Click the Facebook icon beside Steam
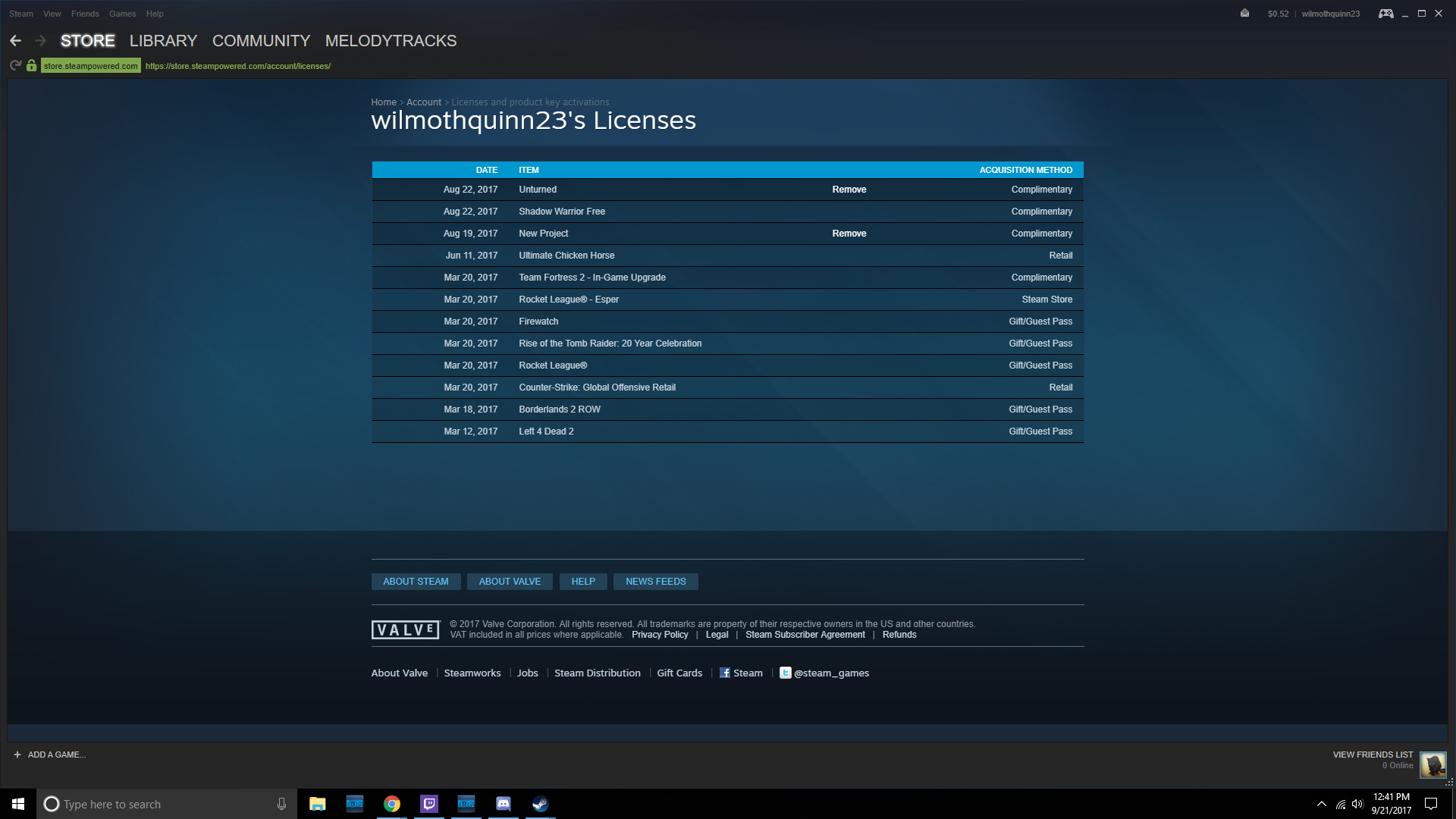 click(724, 673)
